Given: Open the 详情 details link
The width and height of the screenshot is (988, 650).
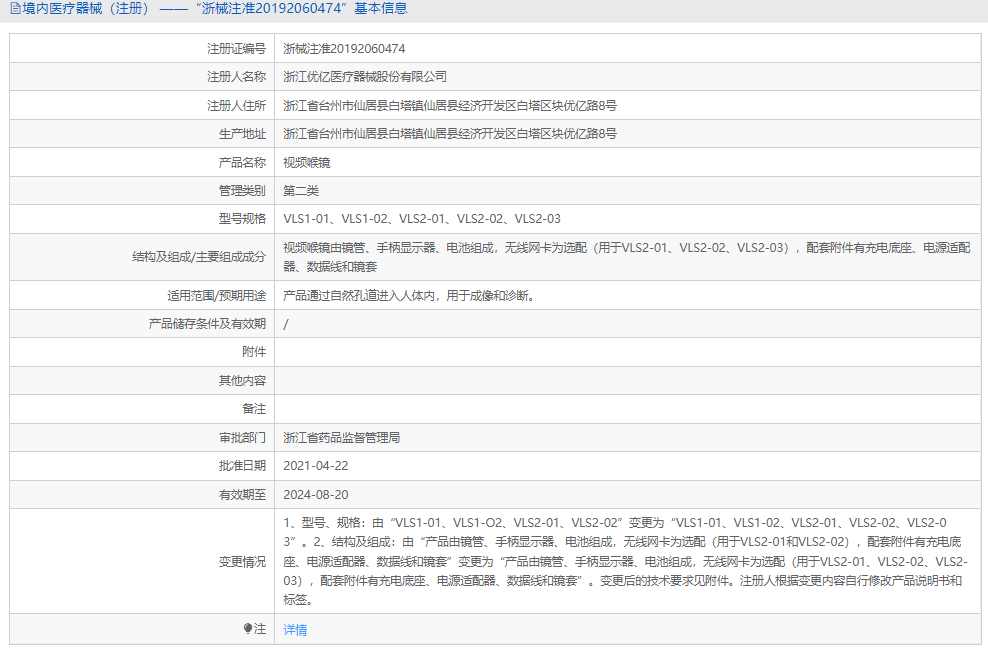Looking at the screenshot, I should tap(296, 629).
